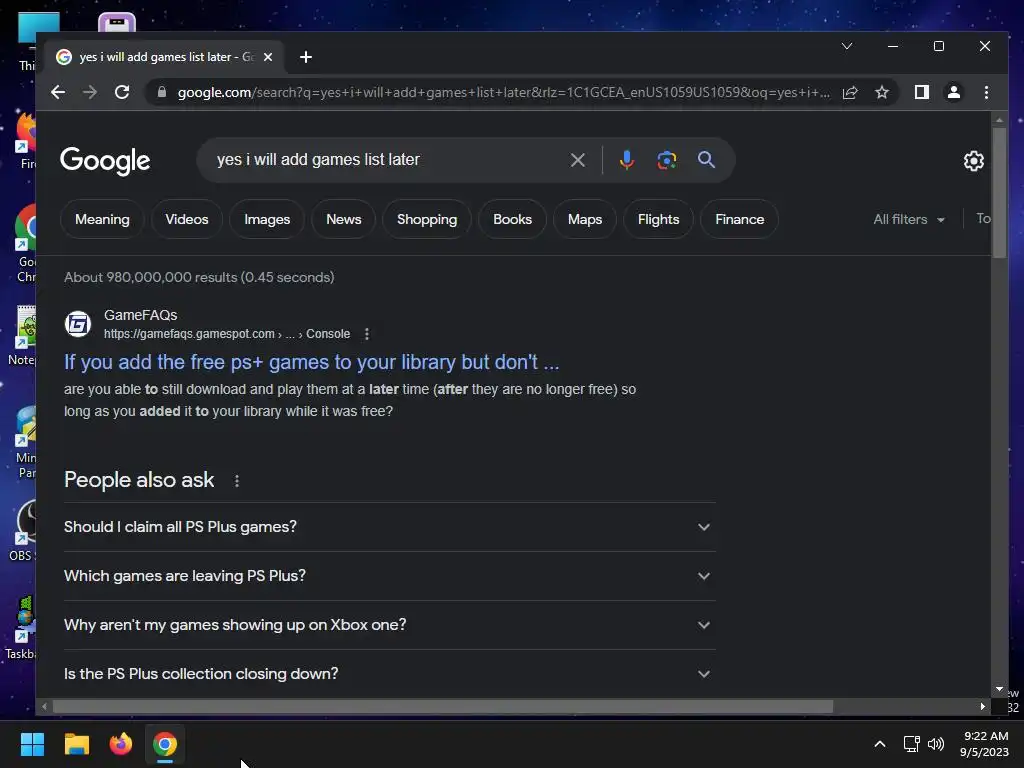Search by image with Google Lens
Viewport: 1024px width, 768px height.
click(666, 160)
